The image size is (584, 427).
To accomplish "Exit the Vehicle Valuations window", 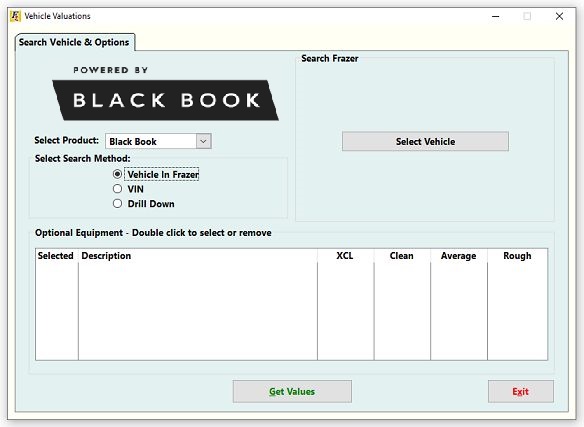I will (521, 391).
